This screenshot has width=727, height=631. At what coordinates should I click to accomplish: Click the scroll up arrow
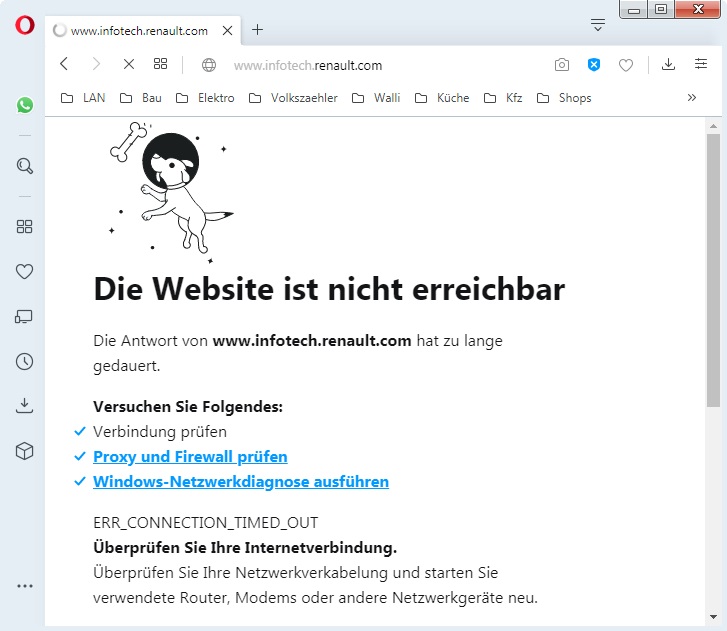713,126
